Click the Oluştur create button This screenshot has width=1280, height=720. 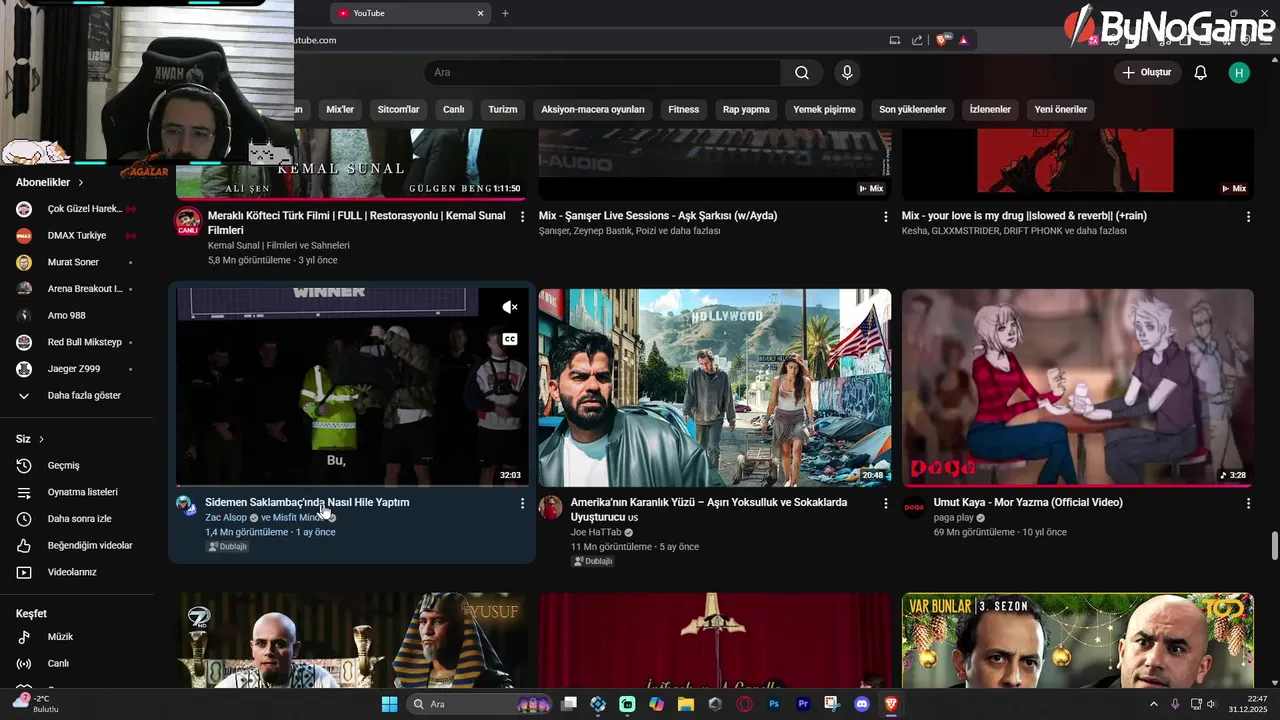click(x=1147, y=72)
